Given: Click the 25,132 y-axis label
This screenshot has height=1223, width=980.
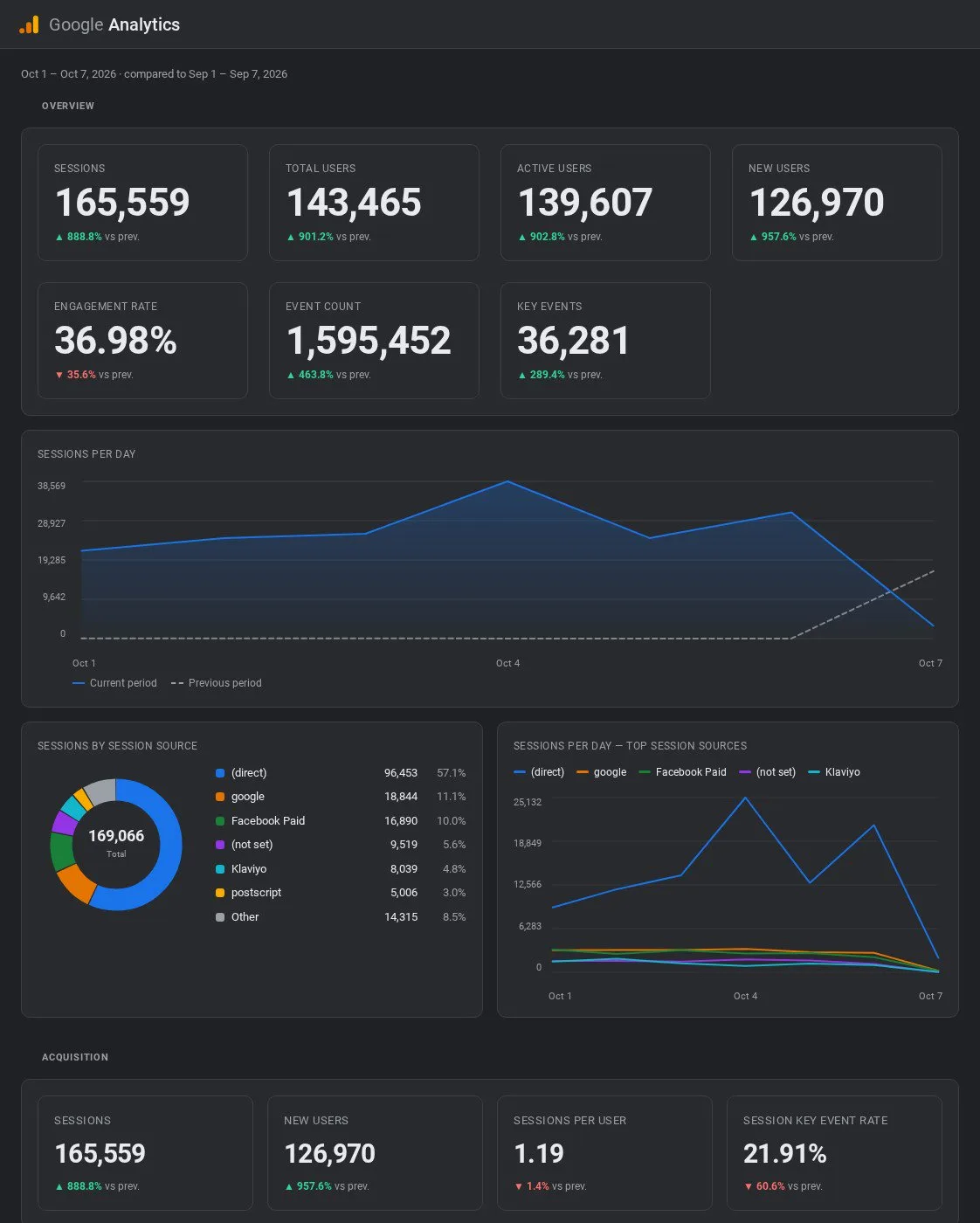Looking at the screenshot, I should coord(528,802).
